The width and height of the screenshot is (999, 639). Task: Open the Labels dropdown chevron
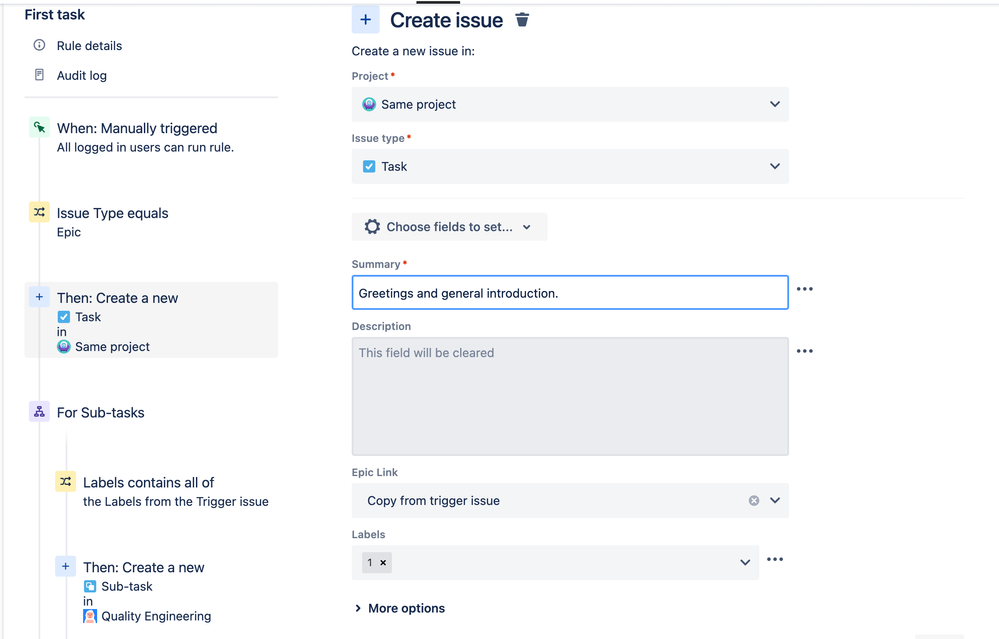(x=745, y=563)
